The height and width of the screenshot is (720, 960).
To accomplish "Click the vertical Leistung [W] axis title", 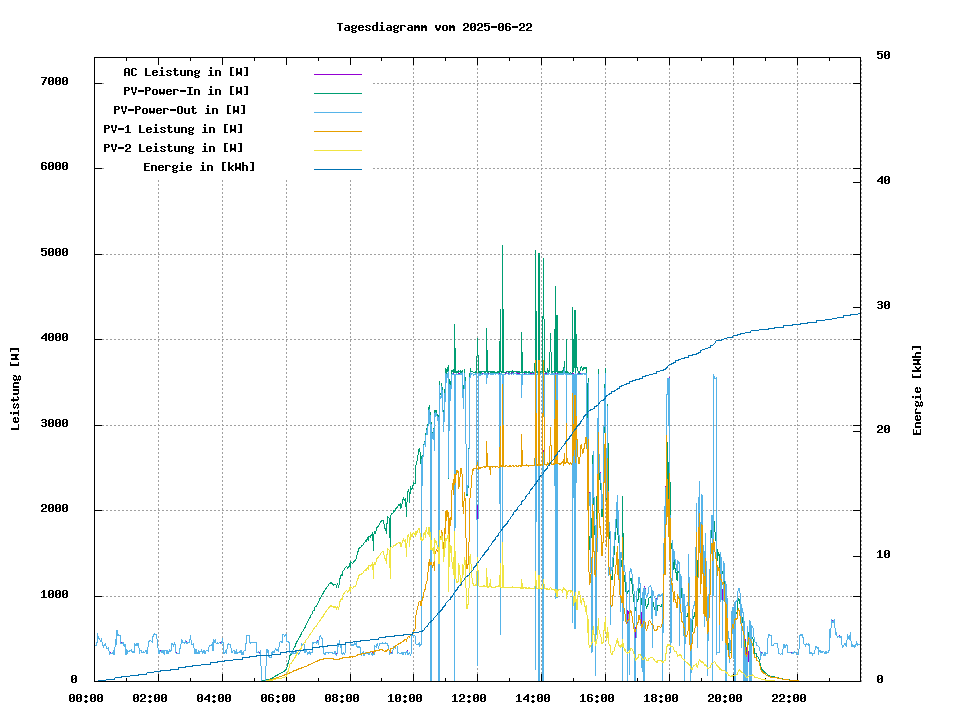I will [16, 389].
